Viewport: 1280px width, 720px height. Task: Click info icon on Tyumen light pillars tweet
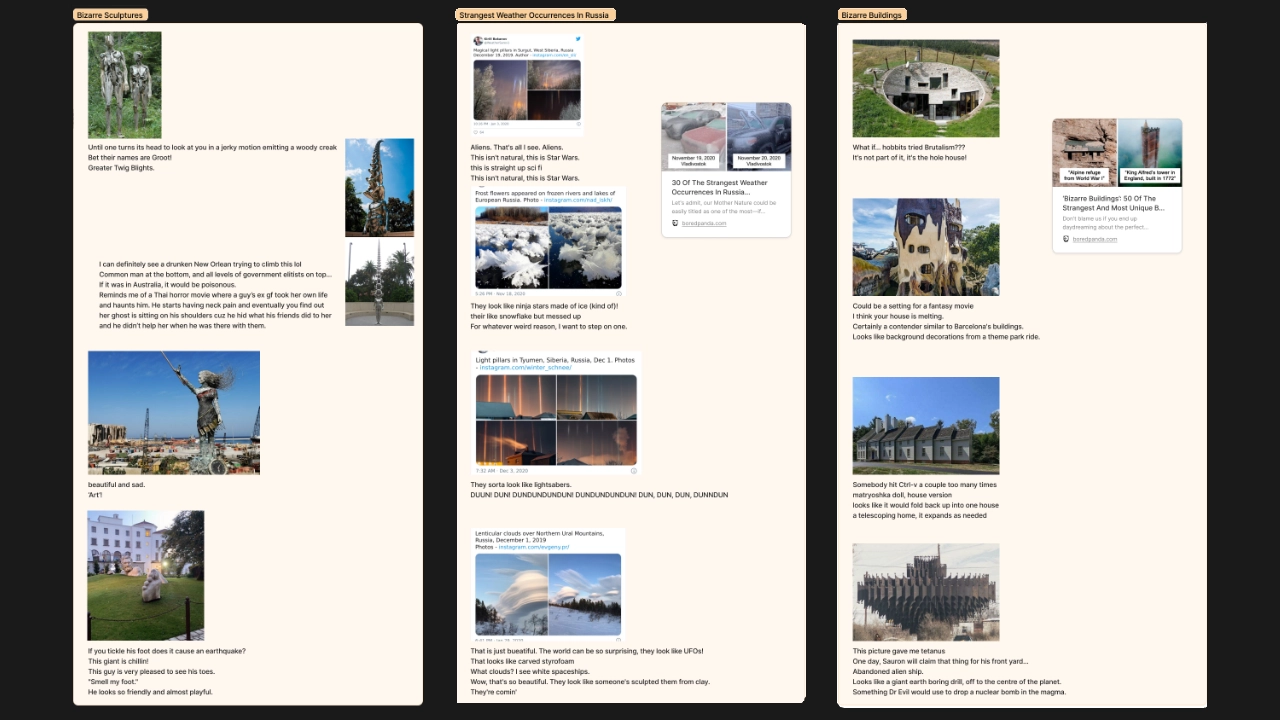(x=633, y=470)
